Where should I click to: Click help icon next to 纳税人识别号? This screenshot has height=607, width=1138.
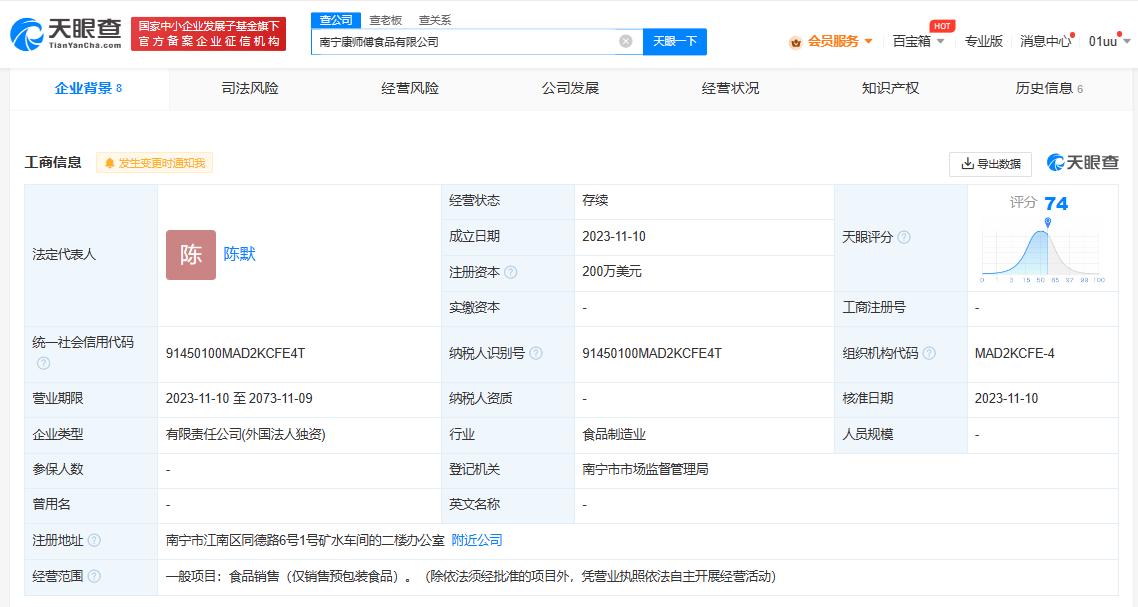click(536, 353)
